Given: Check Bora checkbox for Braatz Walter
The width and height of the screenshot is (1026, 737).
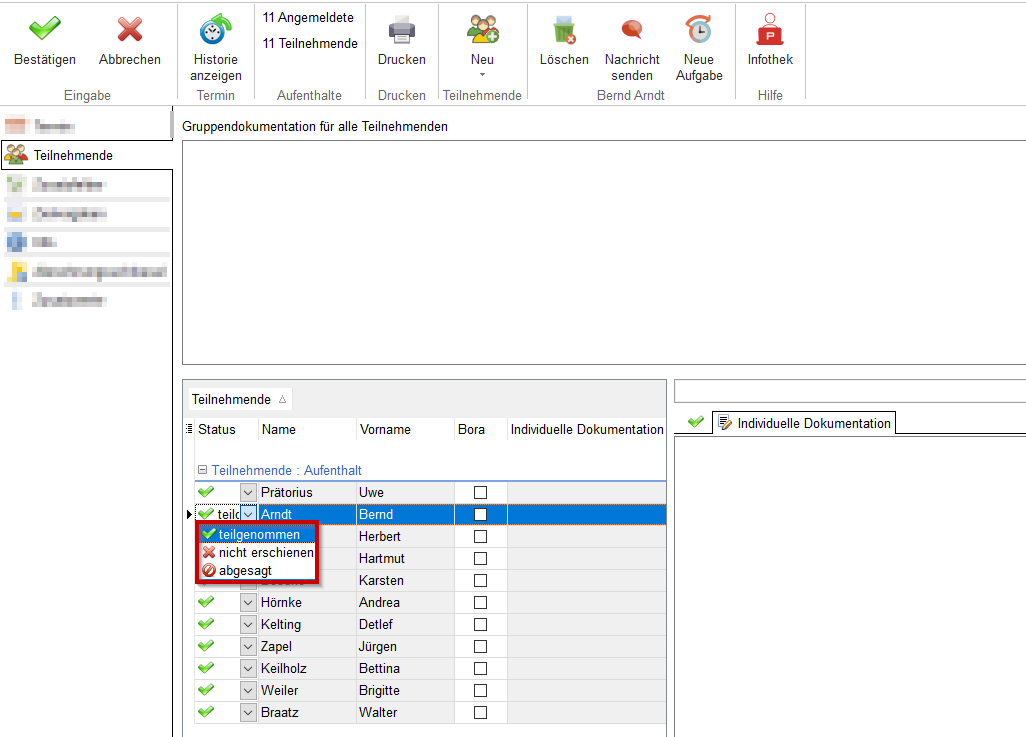Looking at the screenshot, I should [x=480, y=712].
